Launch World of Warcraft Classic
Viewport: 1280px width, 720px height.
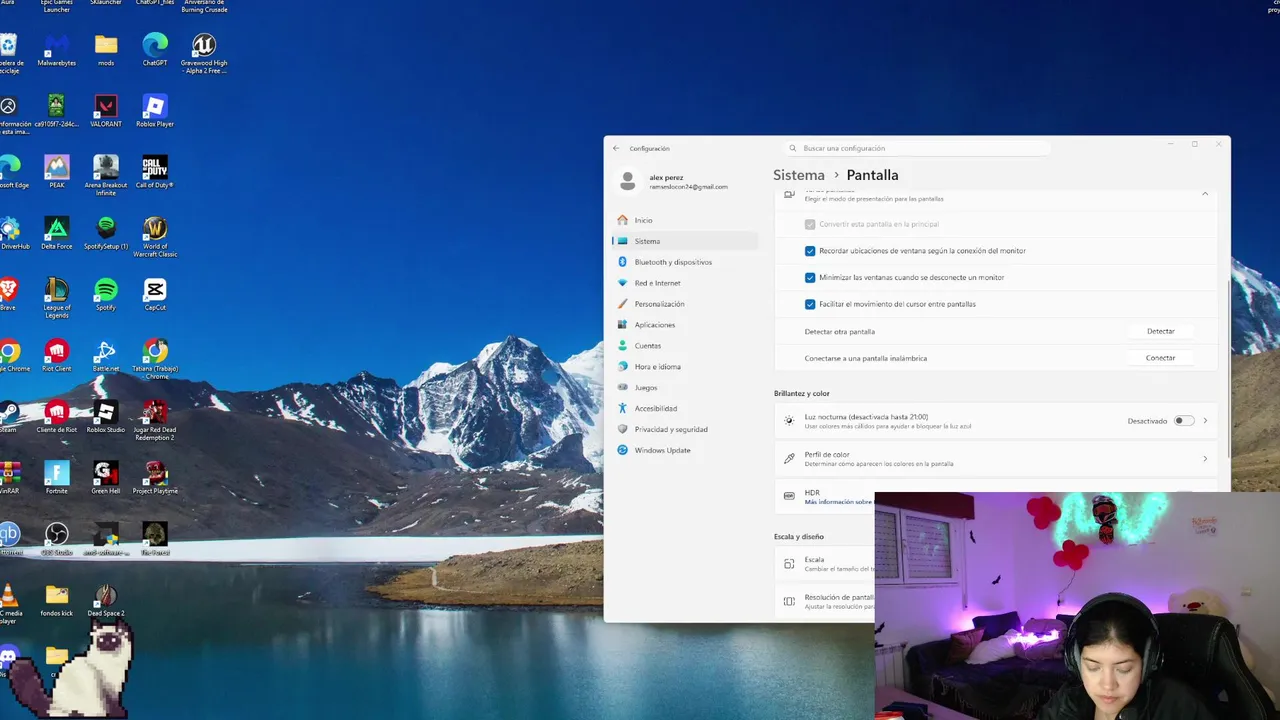pos(155,237)
